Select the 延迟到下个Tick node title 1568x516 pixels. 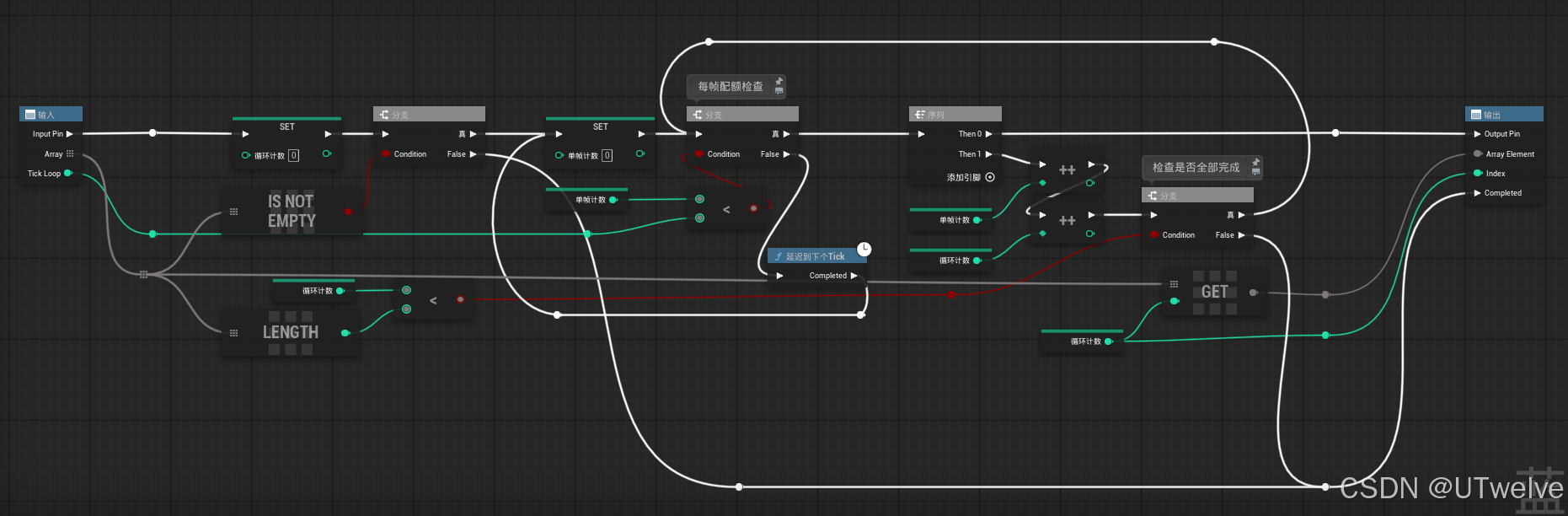click(816, 256)
